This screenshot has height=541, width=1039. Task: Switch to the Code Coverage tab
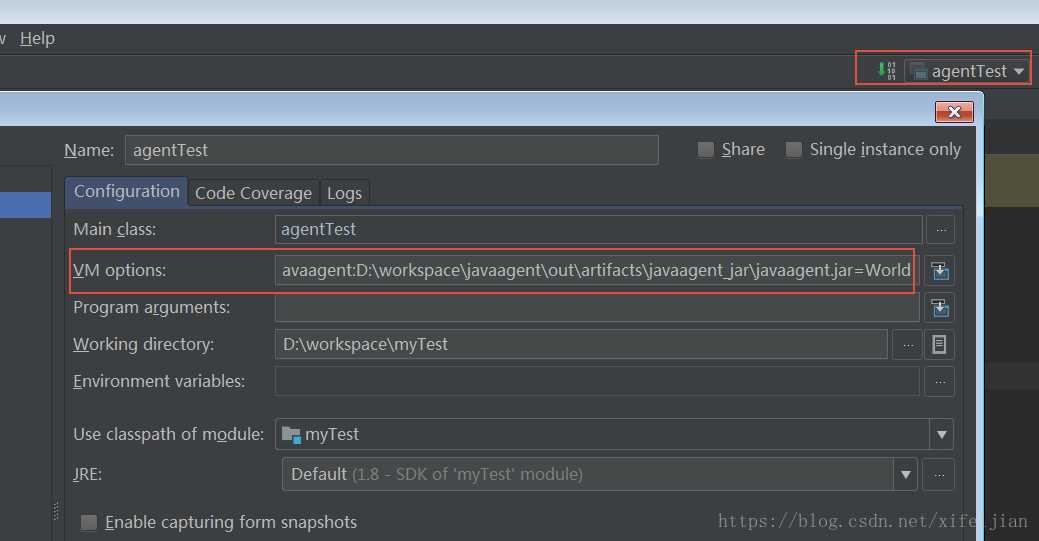click(253, 193)
